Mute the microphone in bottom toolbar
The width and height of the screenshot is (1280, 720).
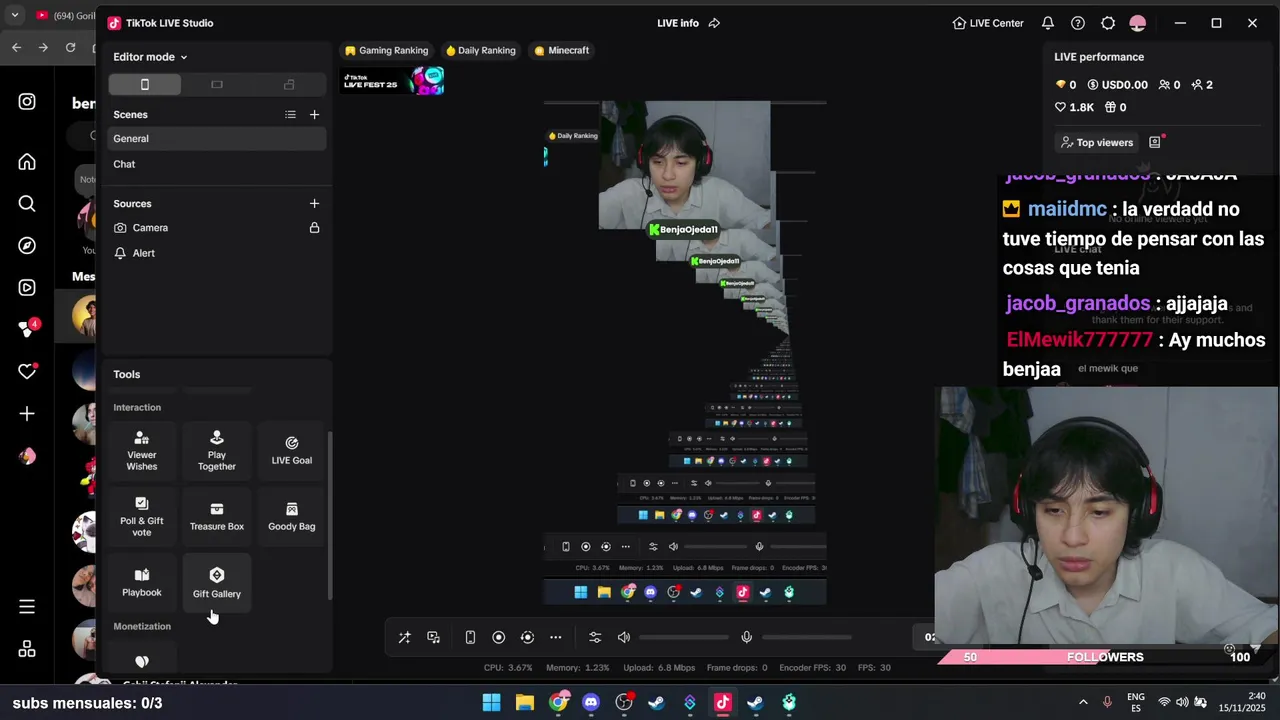(x=746, y=637)
